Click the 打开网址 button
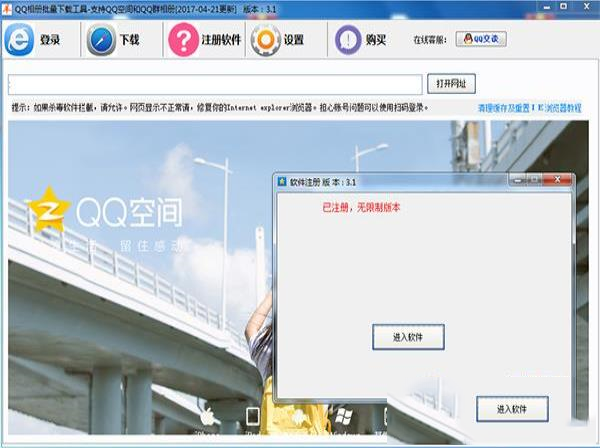600x448 pixels. 451,83
